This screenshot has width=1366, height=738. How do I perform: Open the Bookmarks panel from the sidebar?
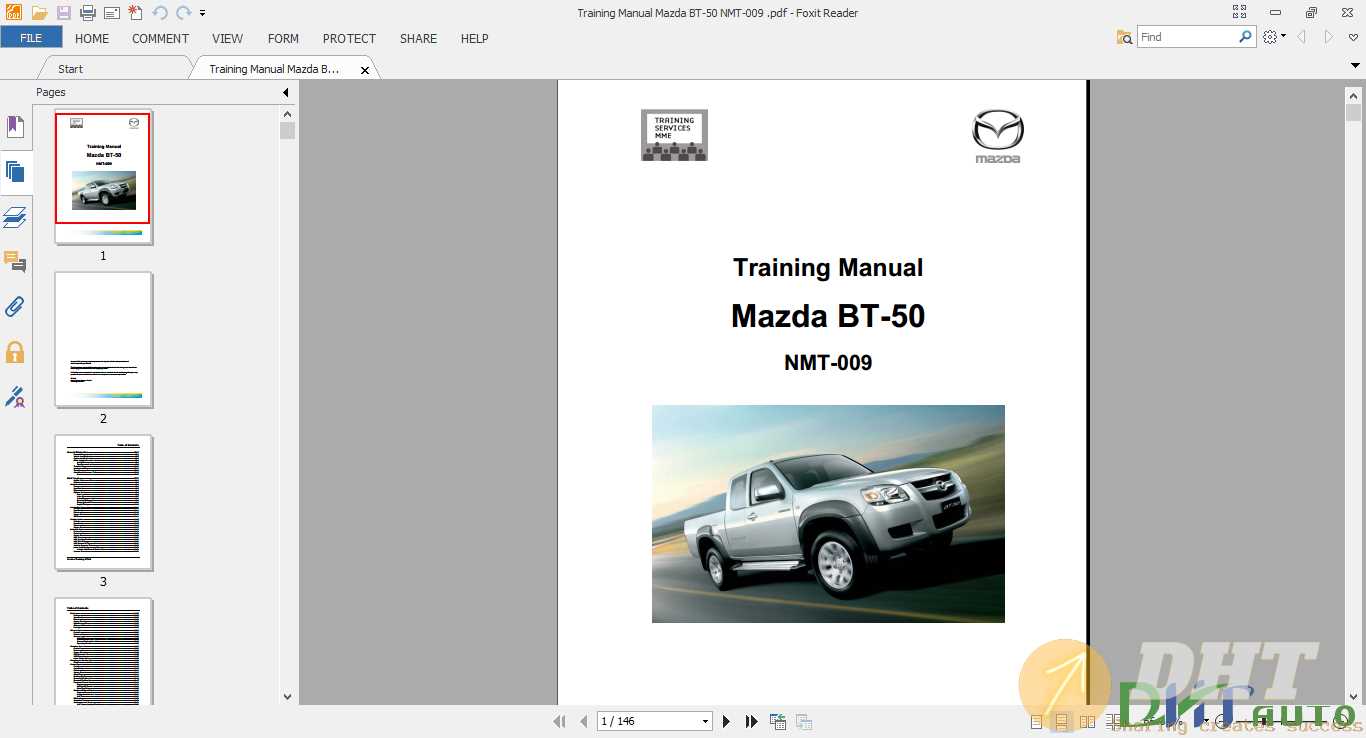[x=15, y=127]
